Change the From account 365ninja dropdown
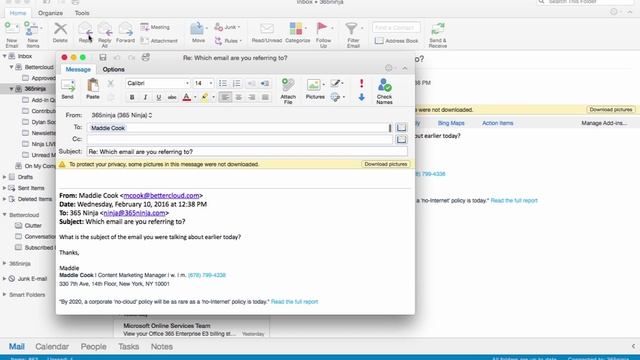This screenshot has height=360, width=640. (122, 115)
